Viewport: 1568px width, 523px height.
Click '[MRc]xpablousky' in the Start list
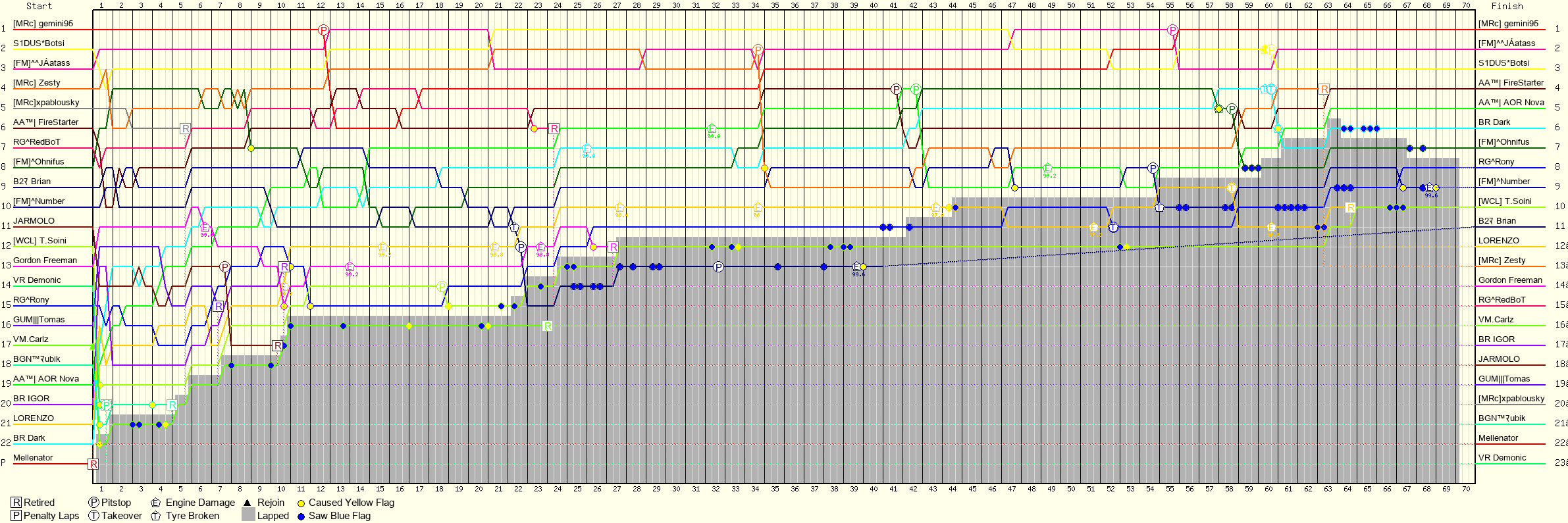(x=46, y=103)
